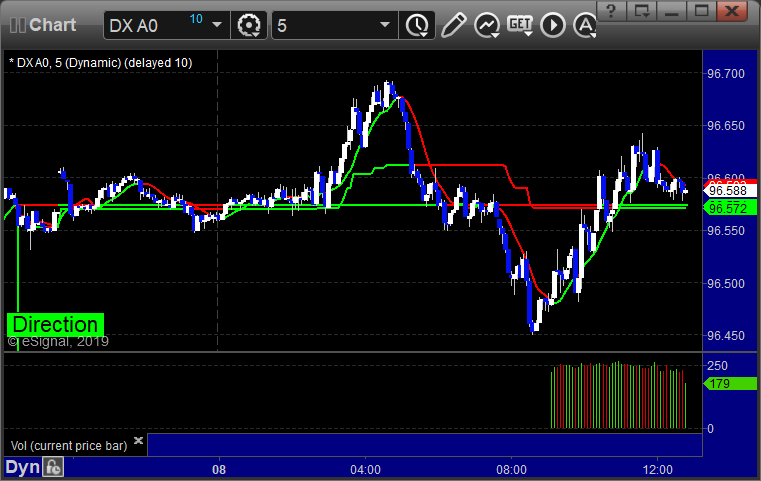Click the Chart window grip icon
This screenshot has height=481, width=761.
point(17,25)
